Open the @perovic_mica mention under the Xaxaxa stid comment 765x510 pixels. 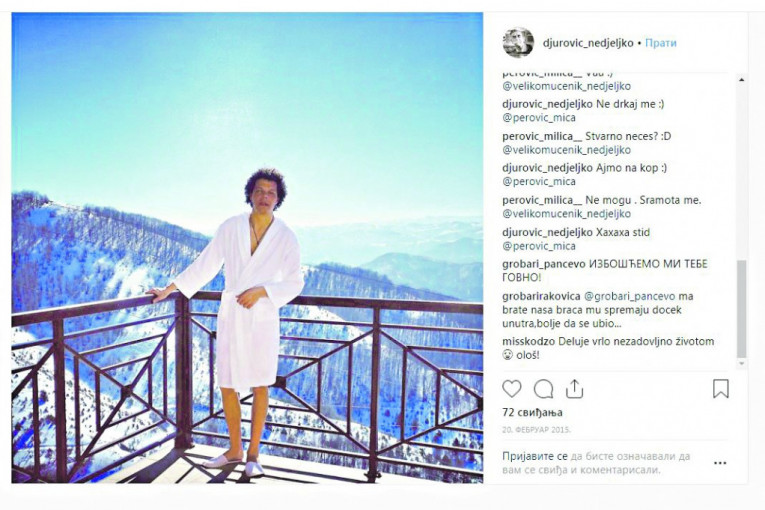[539, 246]
